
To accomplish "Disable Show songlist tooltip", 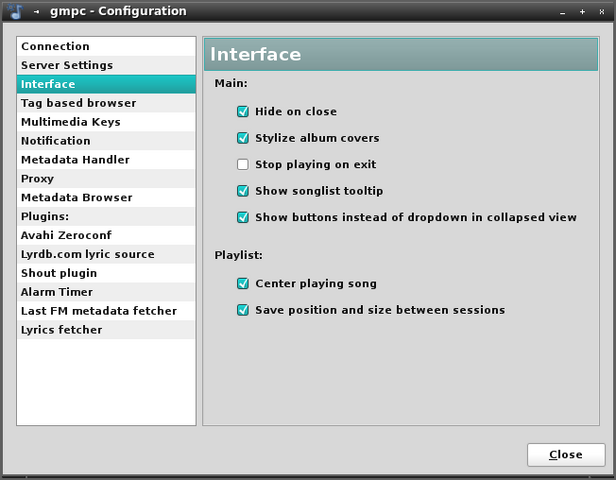I will 243,191.
